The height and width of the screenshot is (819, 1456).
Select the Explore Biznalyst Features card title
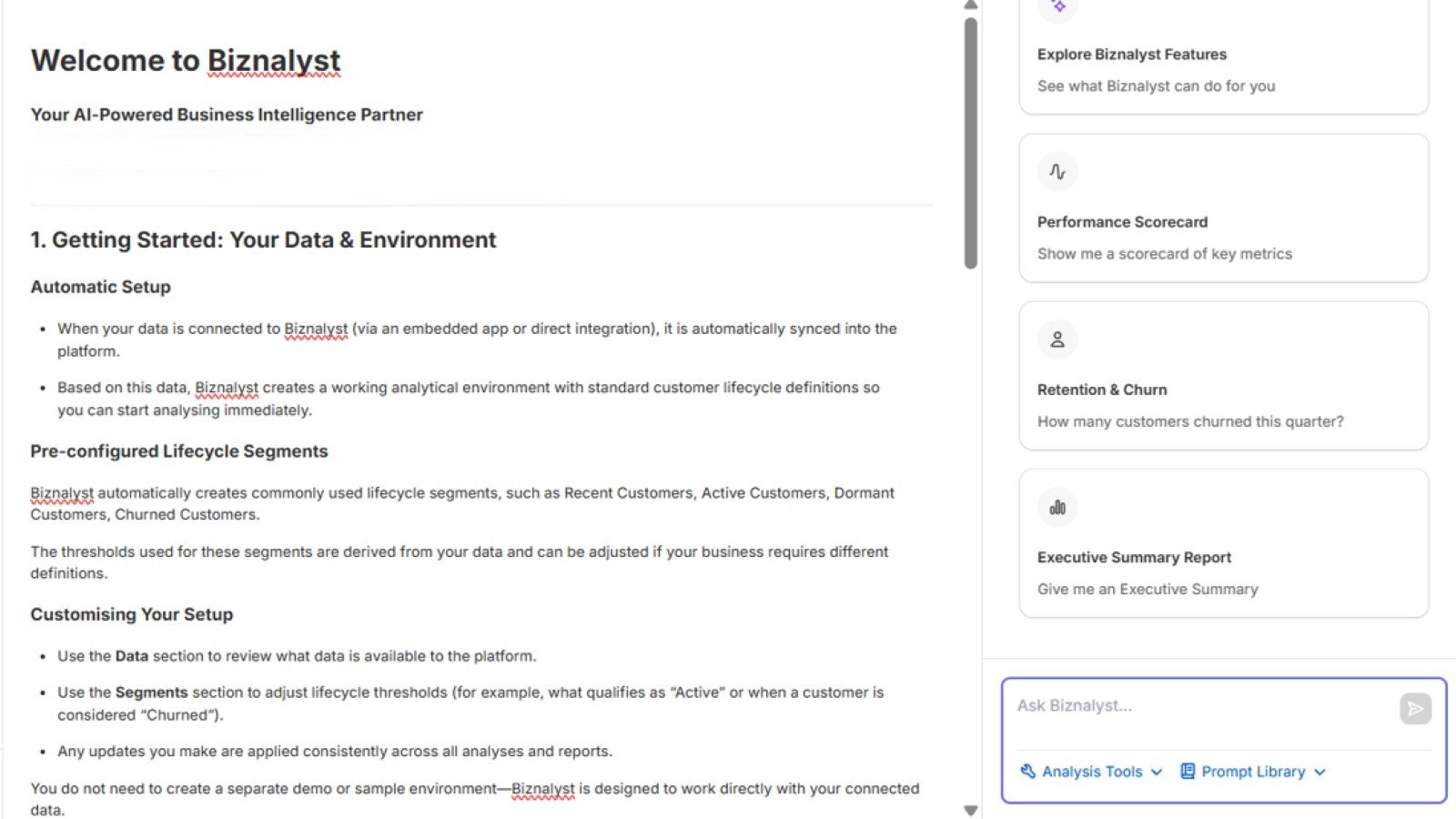(x=1132, y=55)
